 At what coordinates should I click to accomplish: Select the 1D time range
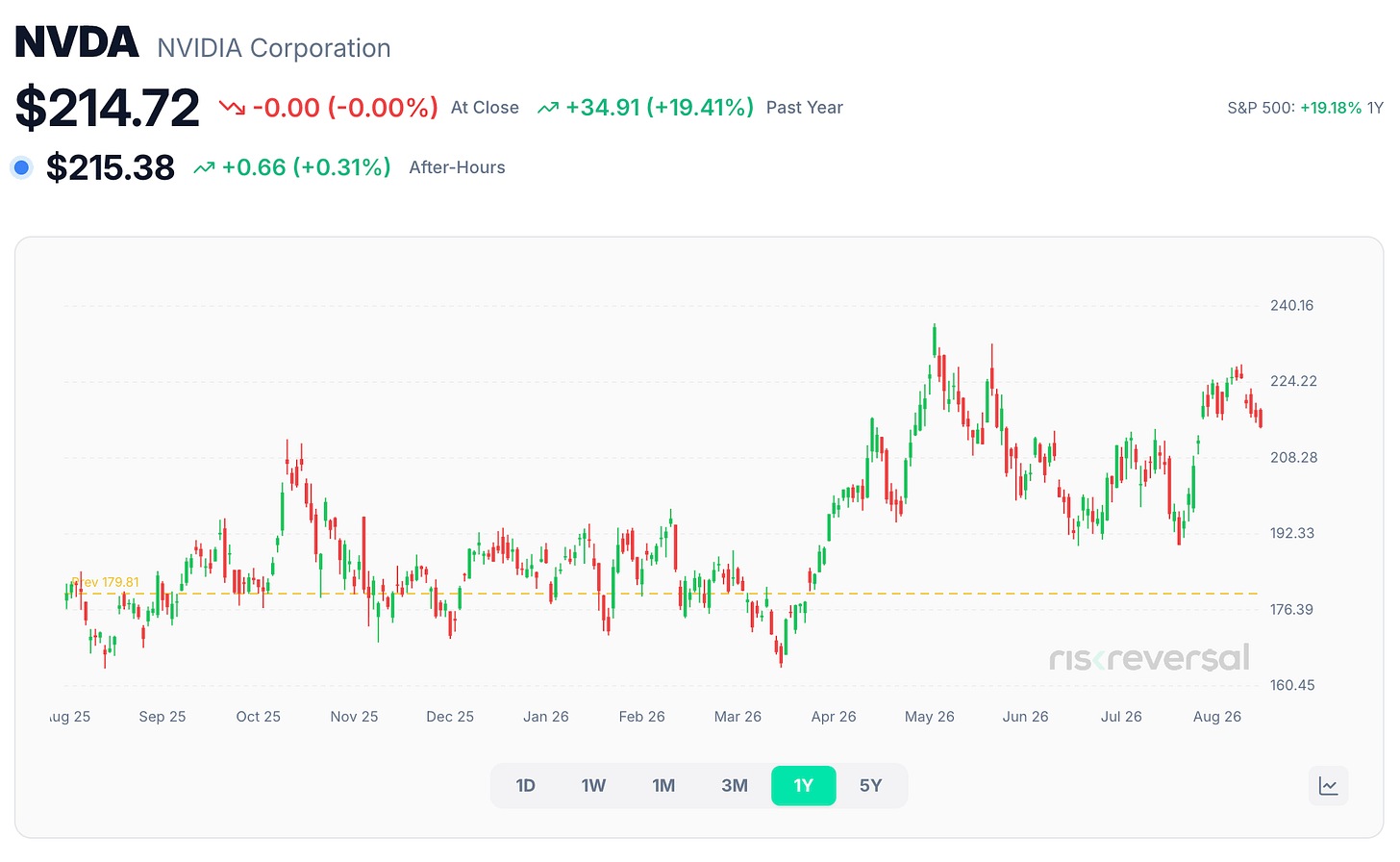[525, 786]
